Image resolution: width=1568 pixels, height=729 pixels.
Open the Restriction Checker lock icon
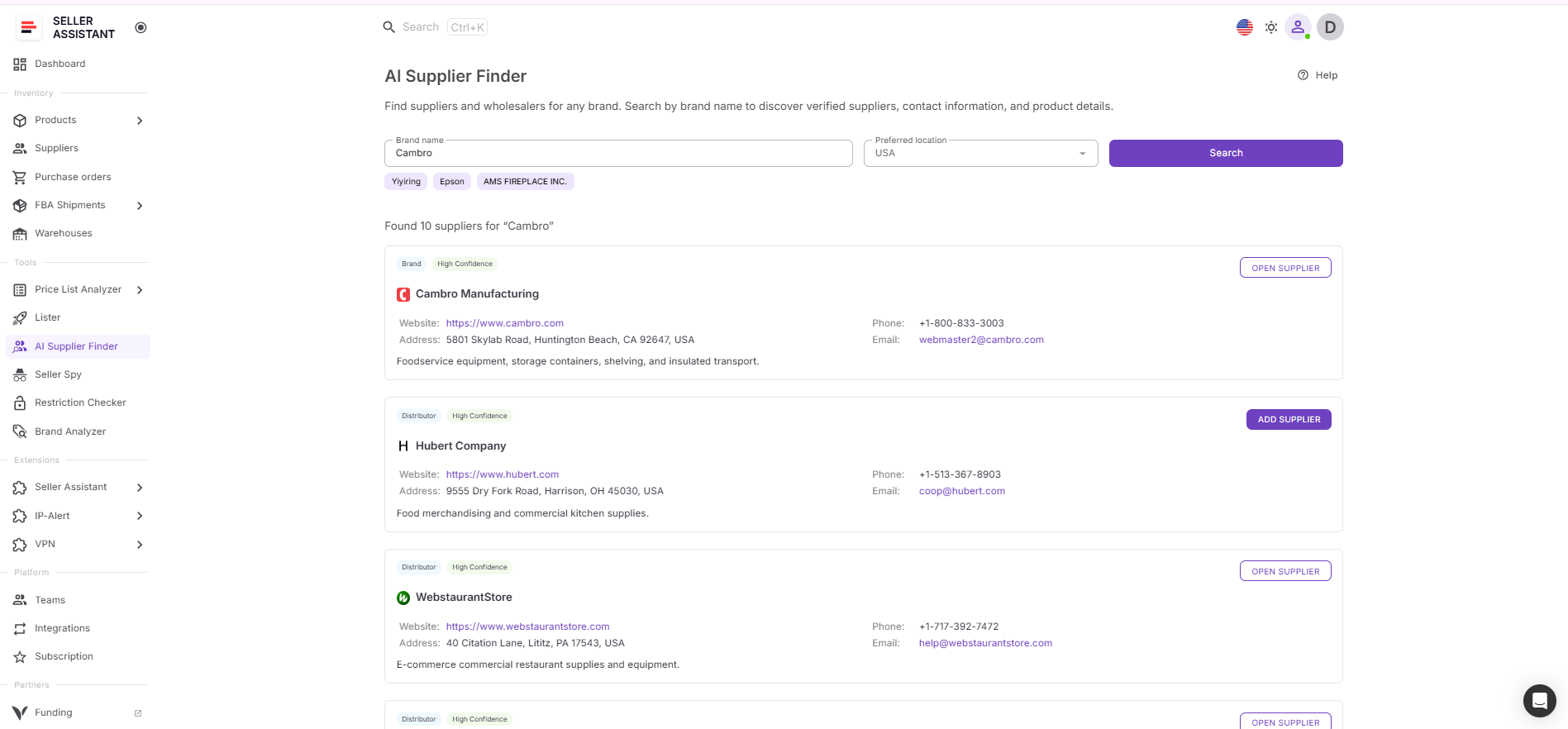[x=20, y=403]
